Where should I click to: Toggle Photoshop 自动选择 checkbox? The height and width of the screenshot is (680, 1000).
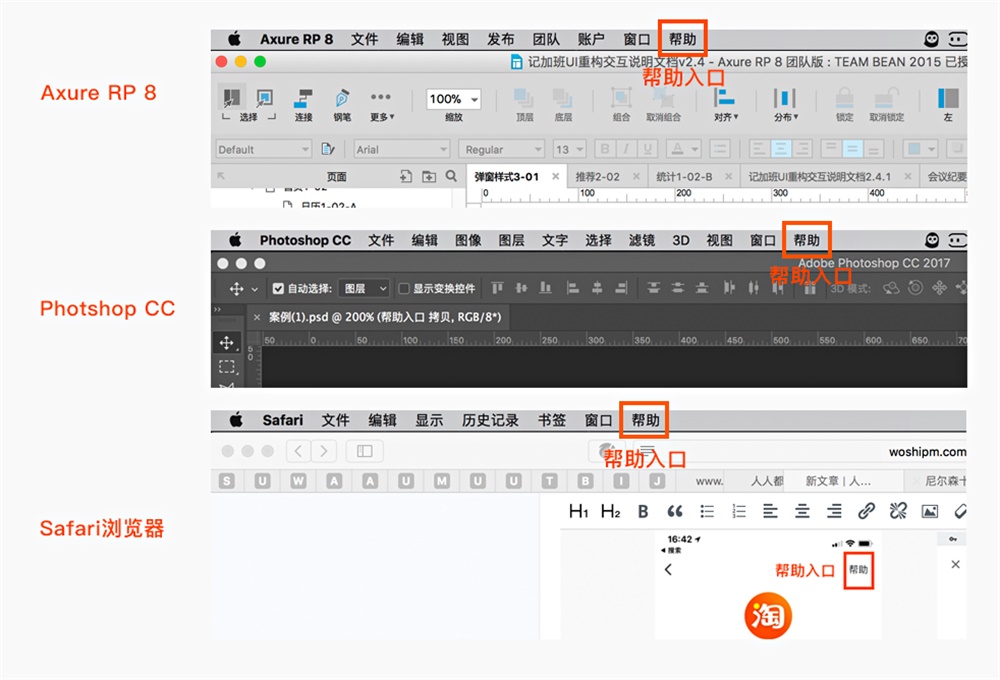tap(278, 288)
